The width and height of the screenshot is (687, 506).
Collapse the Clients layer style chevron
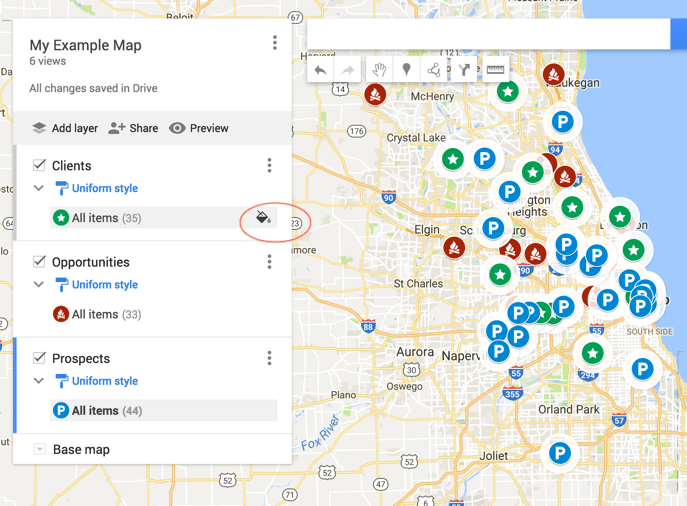click(x=39, y=188)
